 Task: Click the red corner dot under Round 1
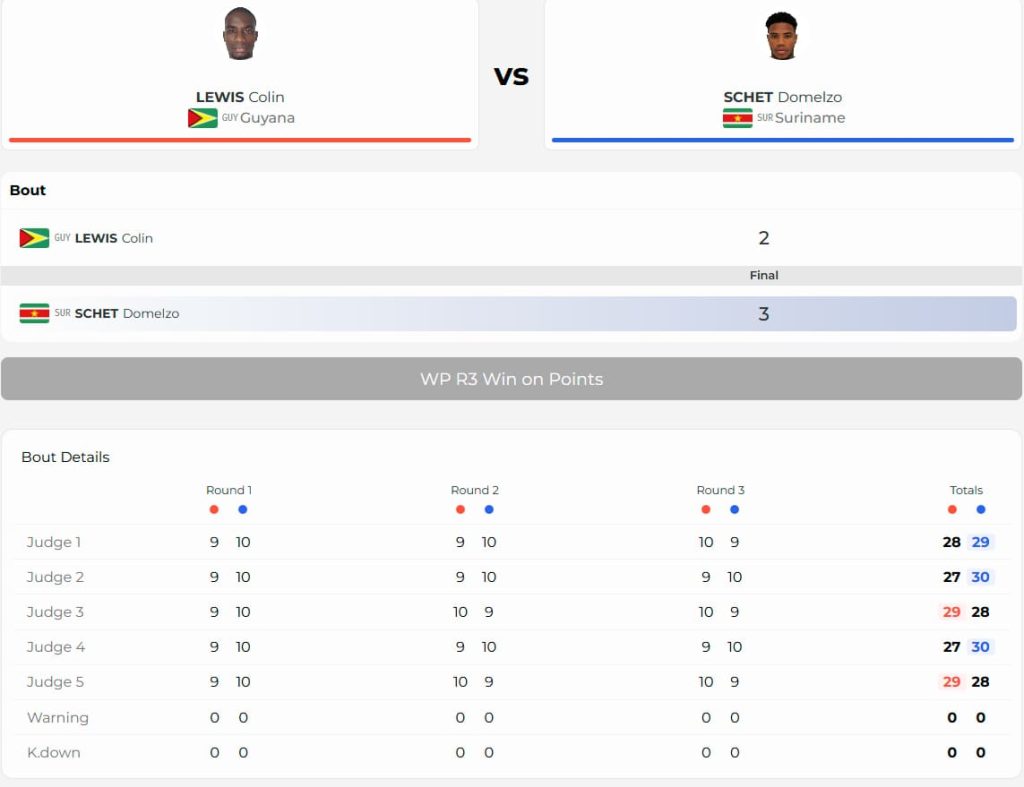click(214, 509)
